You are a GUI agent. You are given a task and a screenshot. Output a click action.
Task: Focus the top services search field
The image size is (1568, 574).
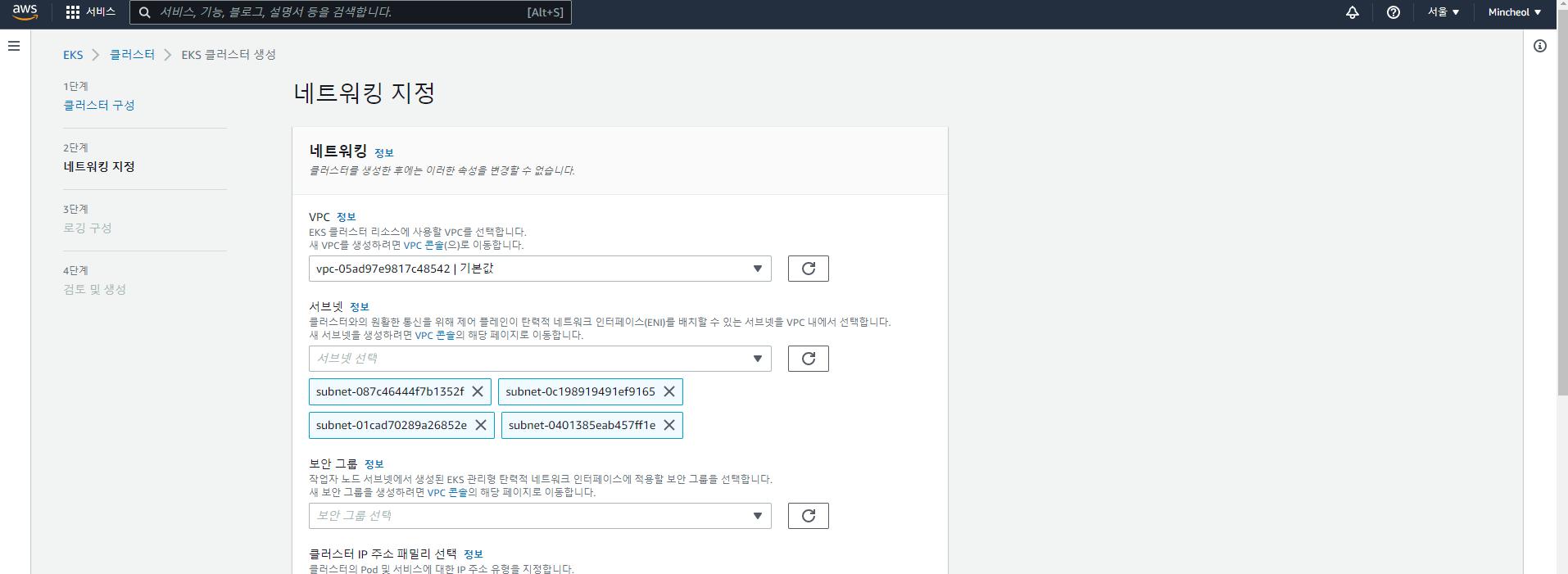tap(351, 12)
